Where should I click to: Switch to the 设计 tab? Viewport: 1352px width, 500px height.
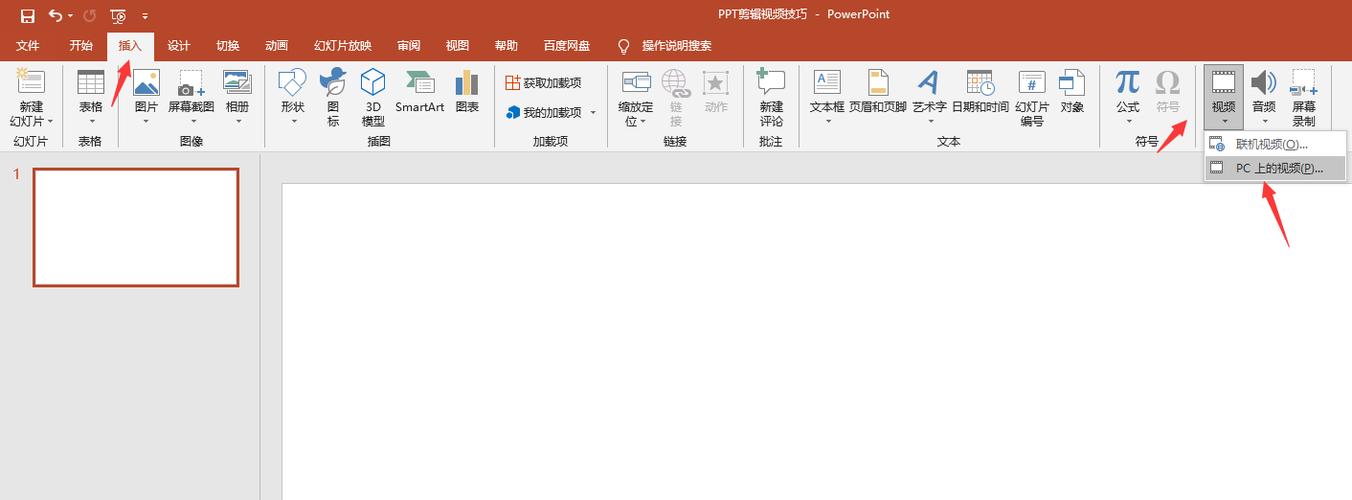179,46
